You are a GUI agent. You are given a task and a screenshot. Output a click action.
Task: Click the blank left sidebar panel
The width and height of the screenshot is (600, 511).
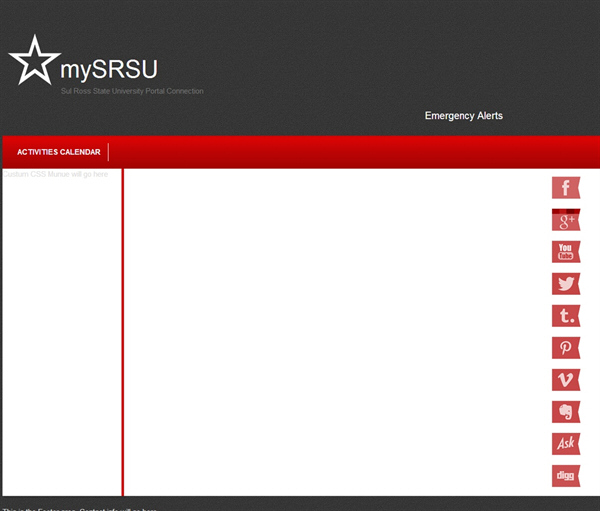coord(62,340)
